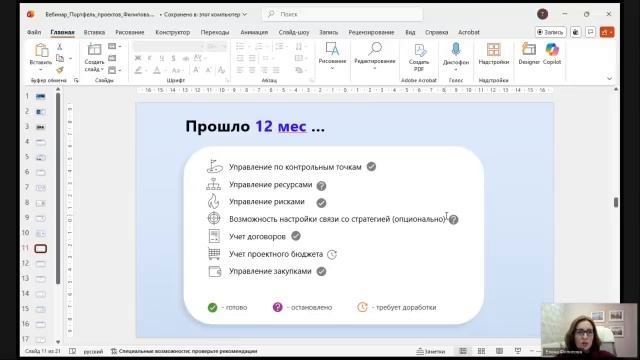Toggle the Заметки notes pane
Image resolution: width=640 pixels, height=360 pixels.
[431, 351]
